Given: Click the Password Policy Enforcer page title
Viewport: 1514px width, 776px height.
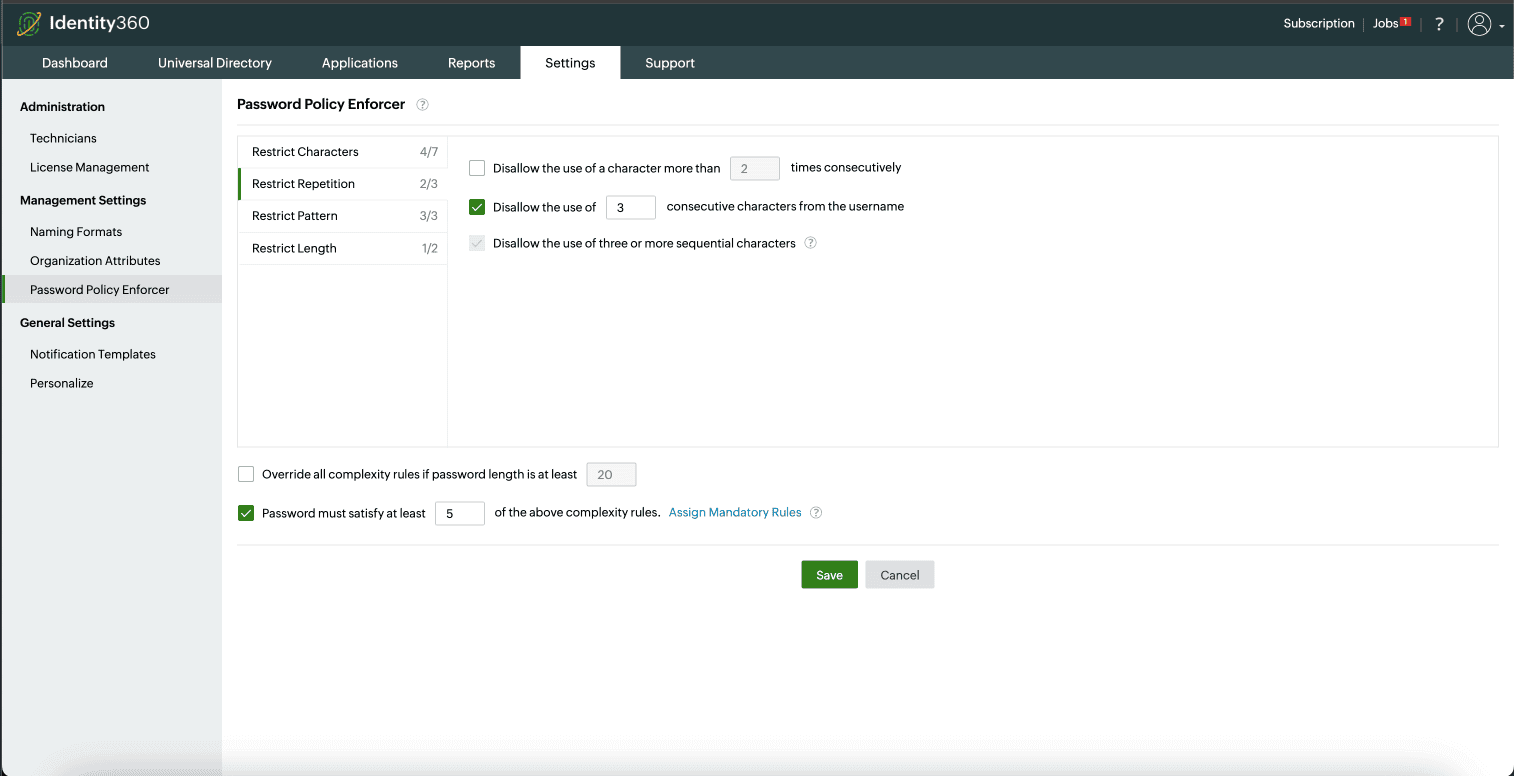Looking at the screenshot, I should tap(321, 104).
